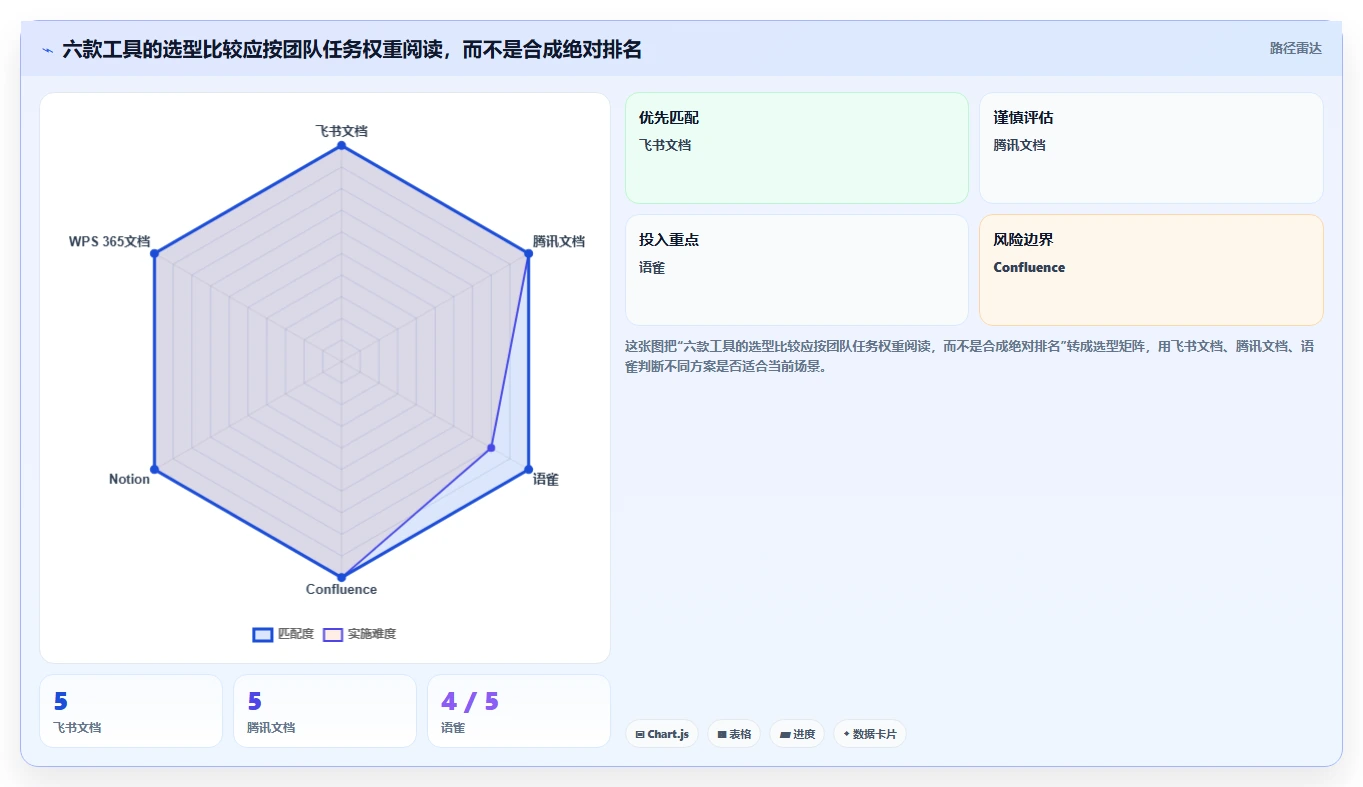Image resolution: width=1363 pixels, height=787 pixels.
Task: Toggle the 实施难度 legend swatch
Action: pyautogui.click(x=333, y=634)
